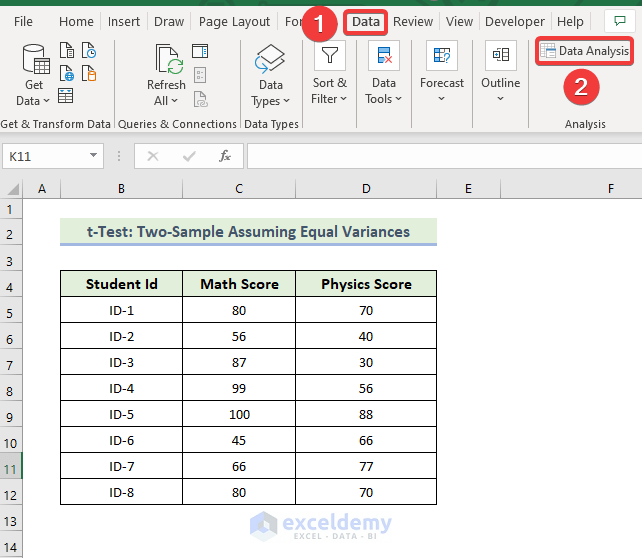Click the Insert Function fx icon
Image resolution: width=642 pixels, height=558 pixels.
pyautogui.click(x=225, y=156)
